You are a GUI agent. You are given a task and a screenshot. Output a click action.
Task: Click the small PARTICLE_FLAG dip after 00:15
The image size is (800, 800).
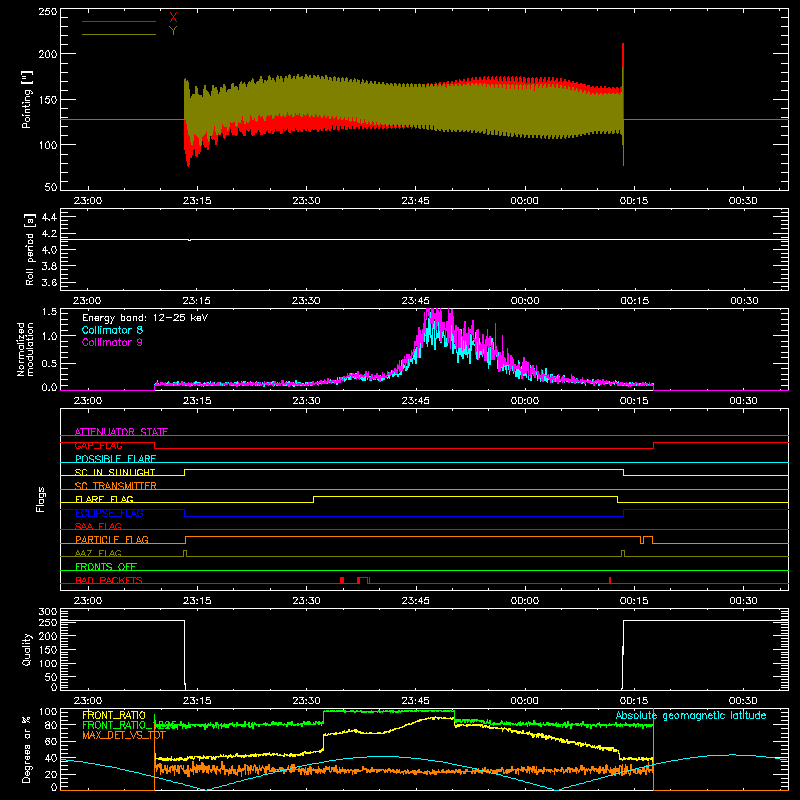click(642, 540)
